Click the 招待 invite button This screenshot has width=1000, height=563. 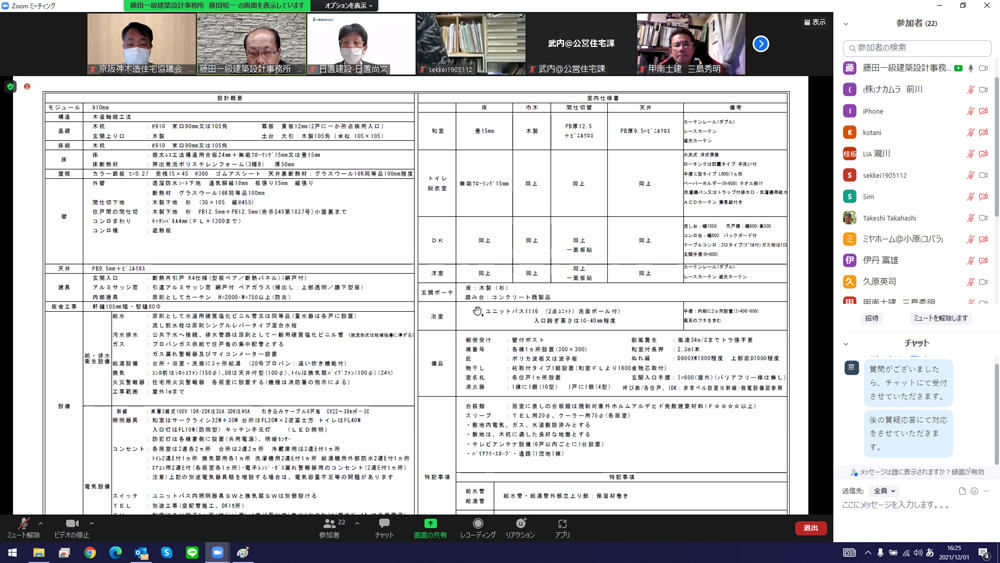coord(872,318)
